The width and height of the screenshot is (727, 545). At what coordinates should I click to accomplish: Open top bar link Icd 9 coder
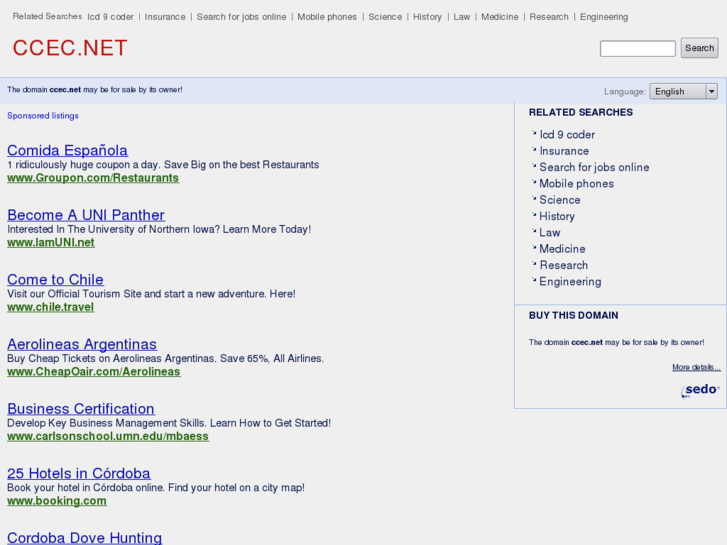pos(110,17)
